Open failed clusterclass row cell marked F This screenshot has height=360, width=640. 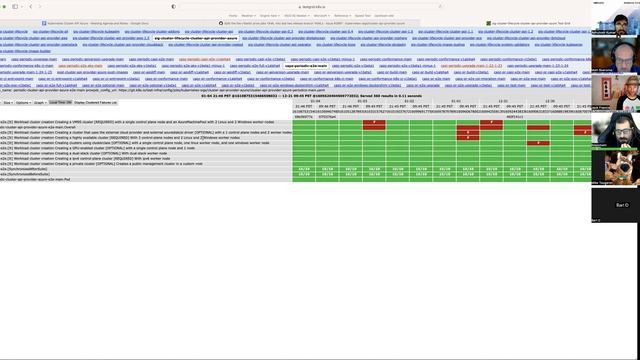click(538, 143)
